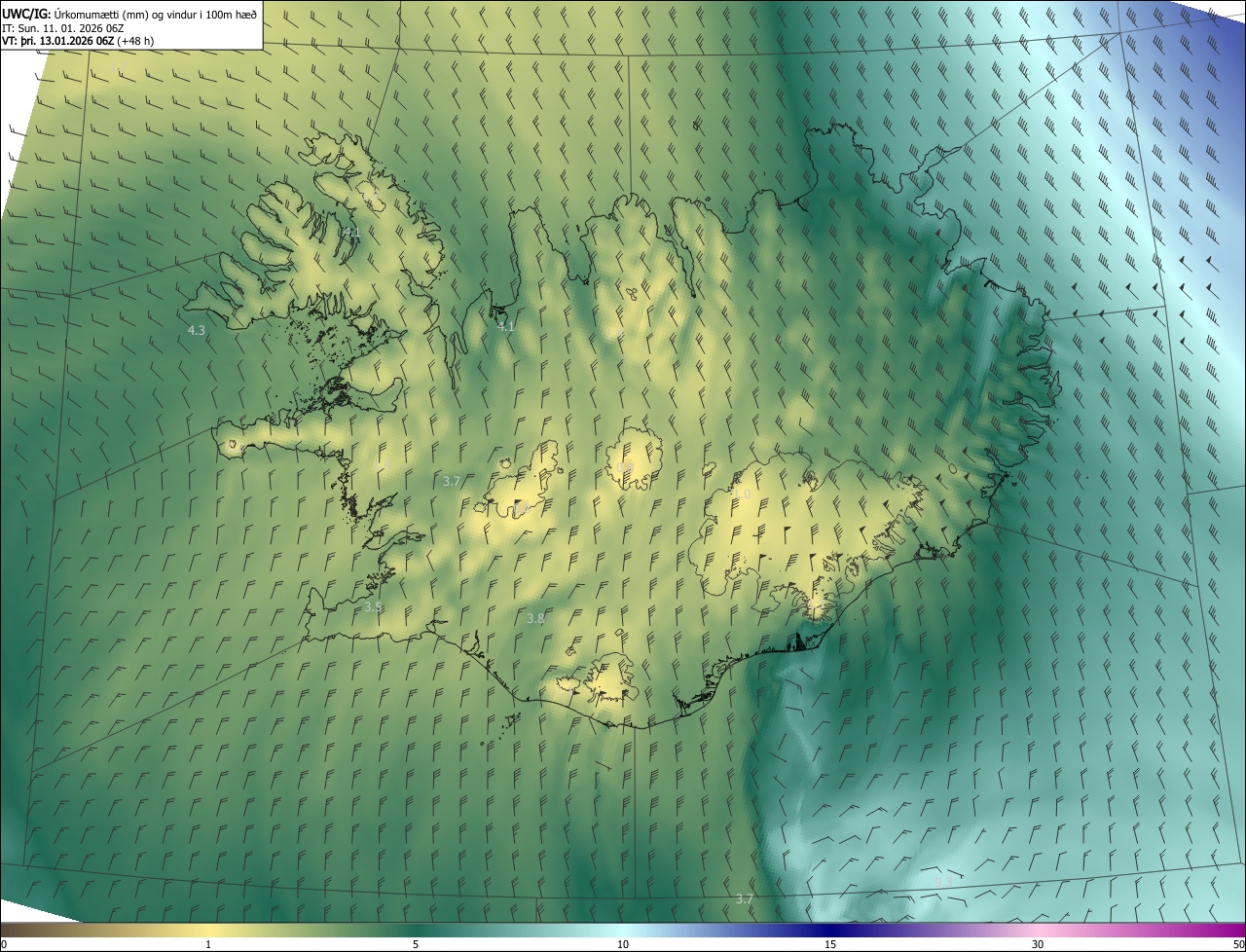The width and height of the screenshot is (1246, 952).
Task: Click the 3.8 value on the map
Action: click(x=535, y=619)
